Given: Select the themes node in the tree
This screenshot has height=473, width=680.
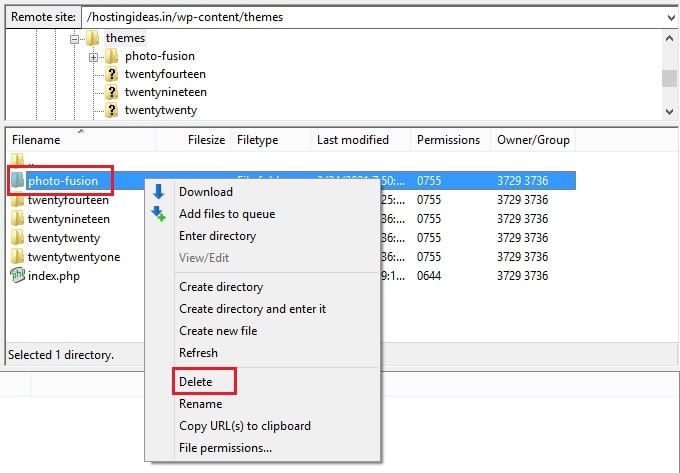Looking at the screenshot, I should coord(125,38).
